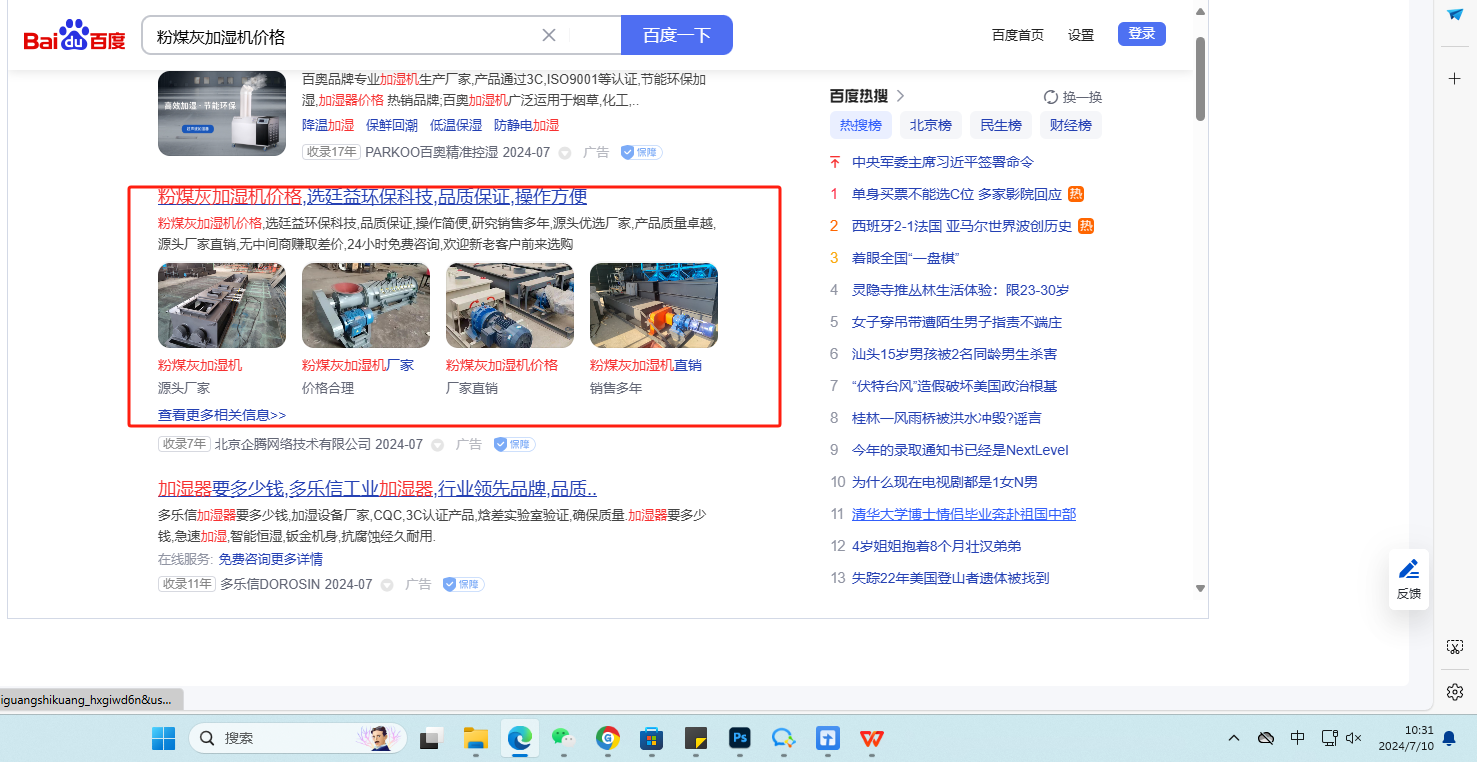Open result title 加湿器要多少钱,多乐信工业加湿器

click(378, 489)
